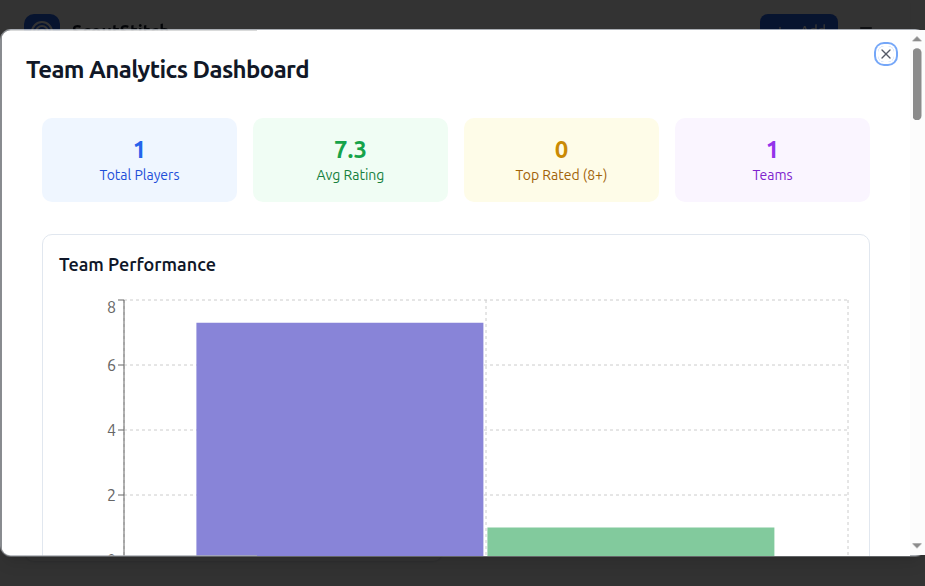Screen dimensions: 925x586
Task: Select the Teams stat card
Action: tap(772, 159)
